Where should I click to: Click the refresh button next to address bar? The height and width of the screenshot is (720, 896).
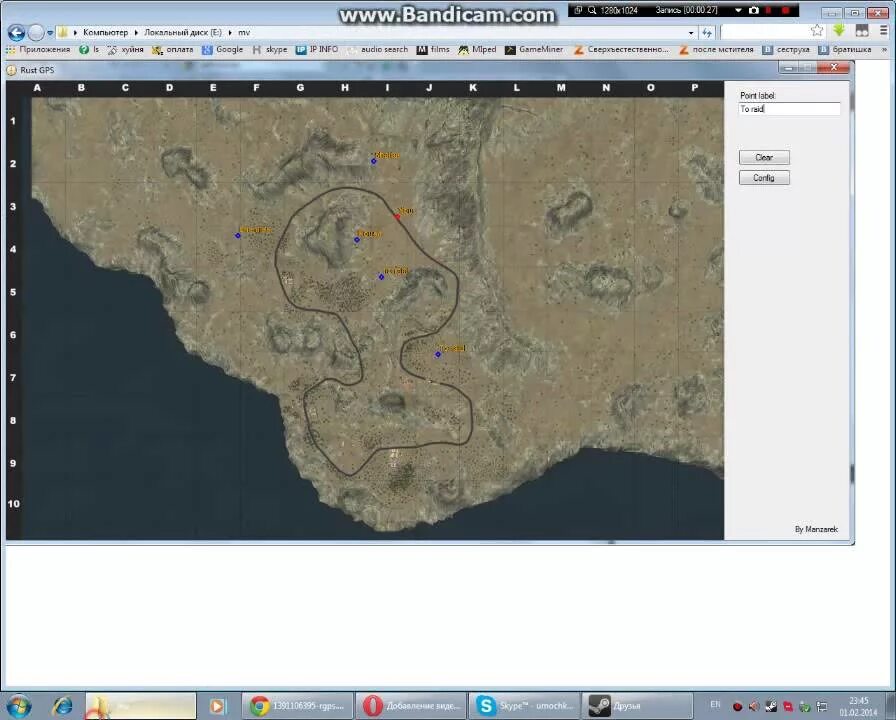(707, 33)
